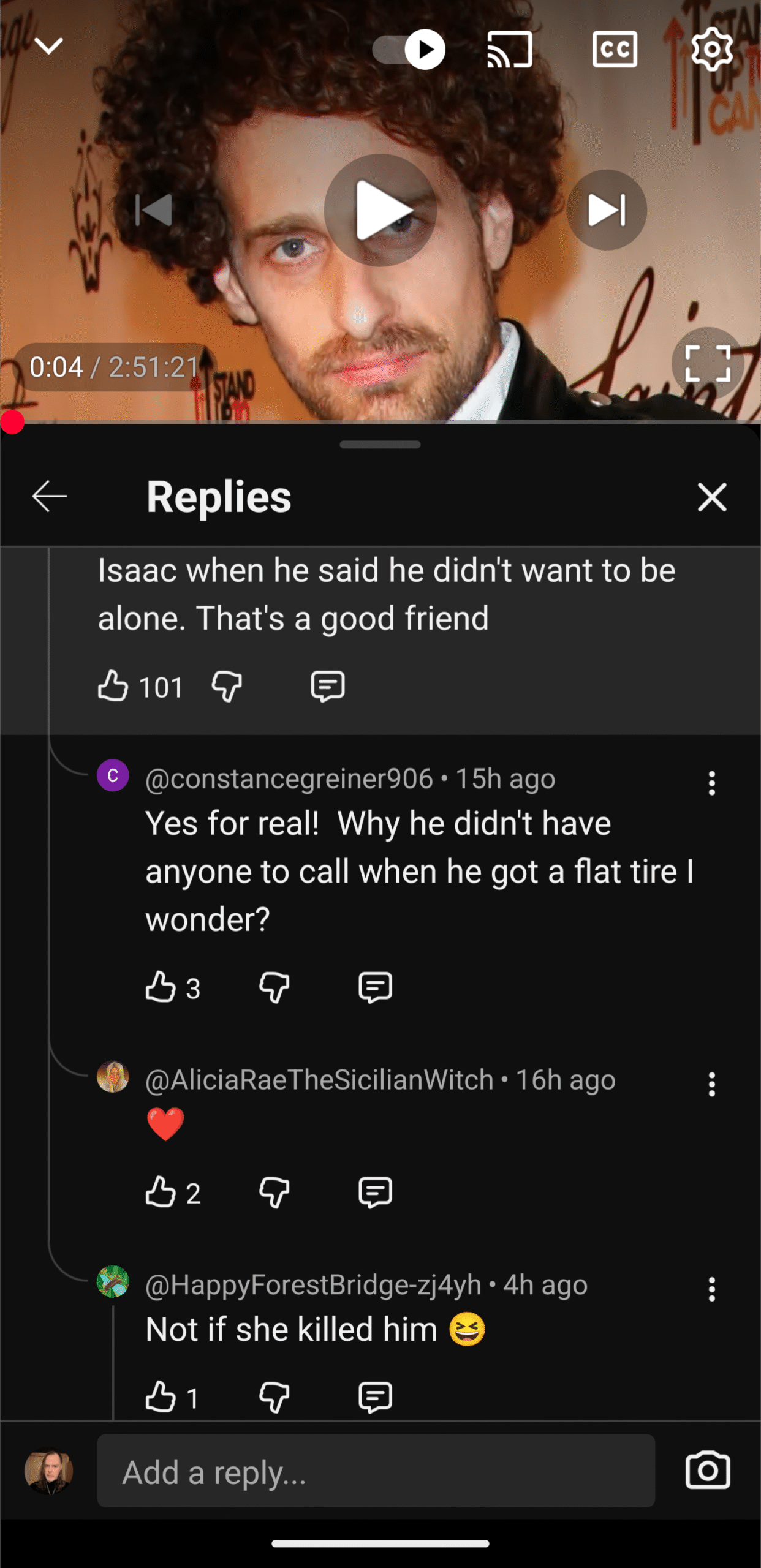Open video settings gear
The width and height of the screenshot is (761, 1568).
tap(711, 49)
